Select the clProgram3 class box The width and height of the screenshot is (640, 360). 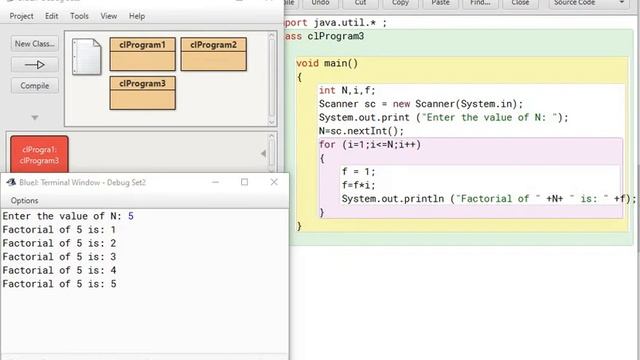[142, 93]
